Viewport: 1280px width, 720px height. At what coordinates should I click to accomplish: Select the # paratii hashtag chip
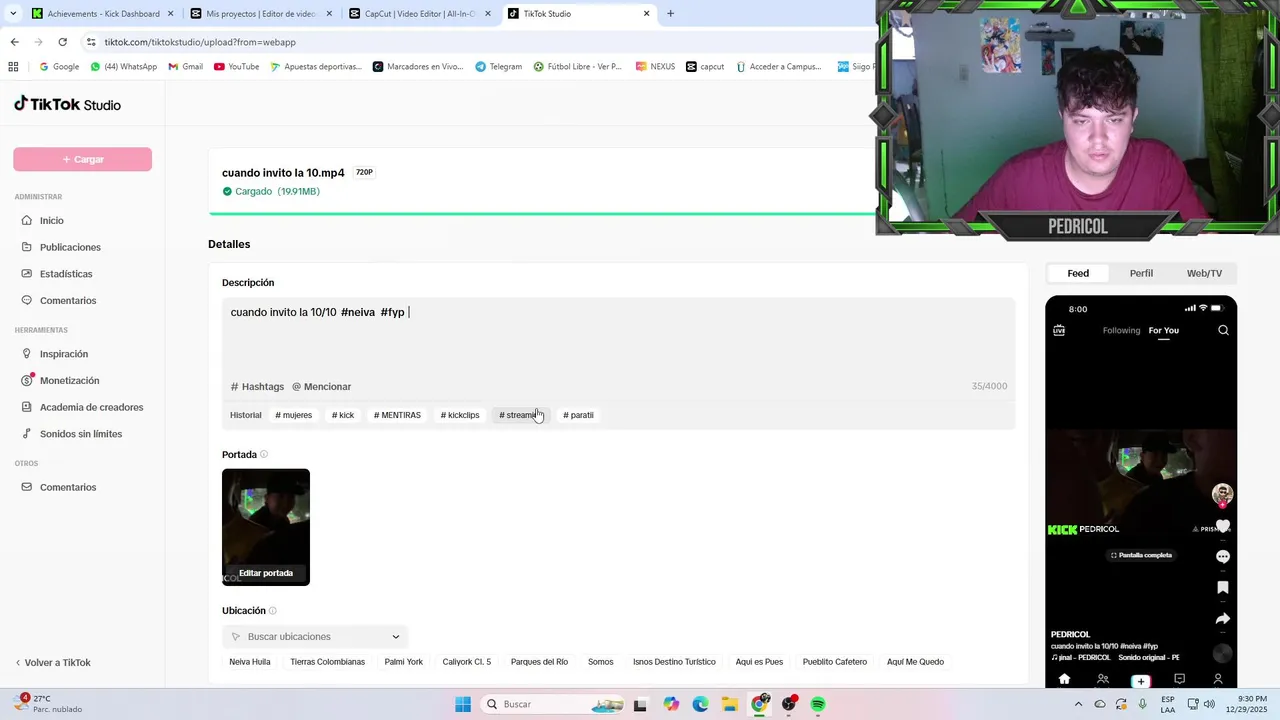coord(578,415)
